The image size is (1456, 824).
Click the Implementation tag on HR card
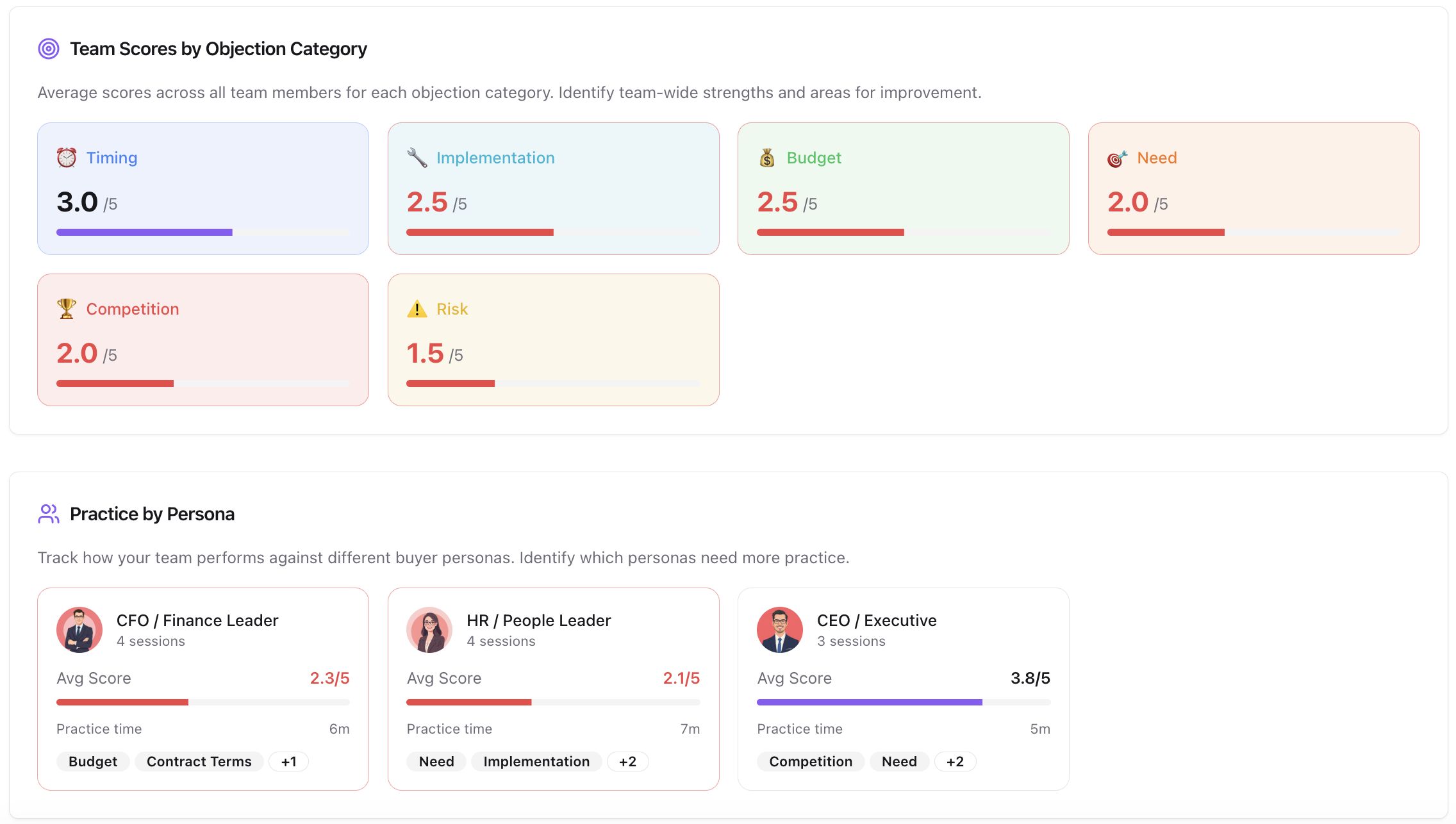point(536,761)
